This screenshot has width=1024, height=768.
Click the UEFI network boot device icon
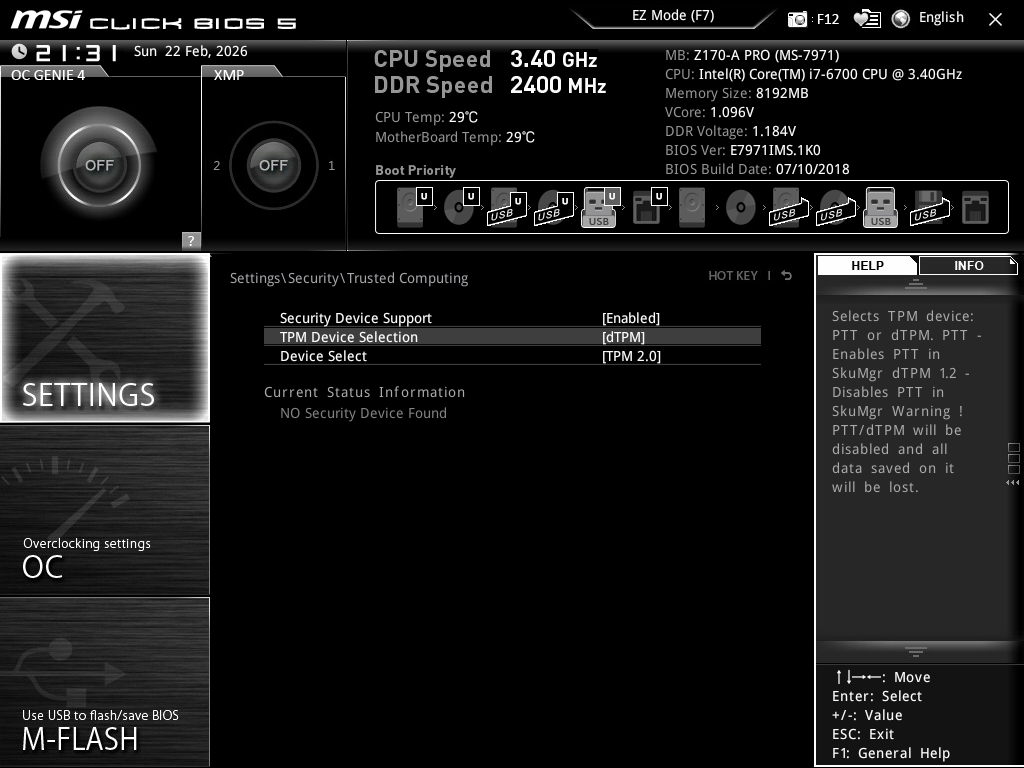[x=650, y=207]
